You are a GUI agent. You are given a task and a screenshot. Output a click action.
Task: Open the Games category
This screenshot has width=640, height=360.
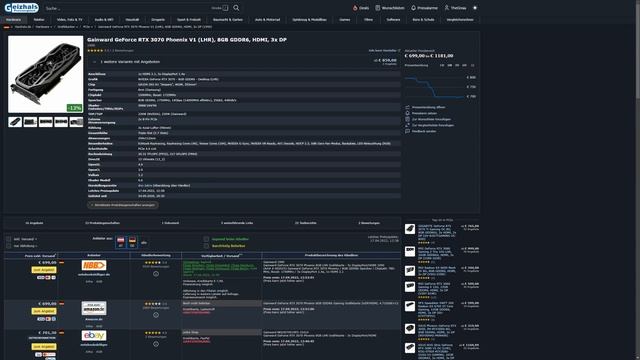pyautogui.click(x=344, y=20)
